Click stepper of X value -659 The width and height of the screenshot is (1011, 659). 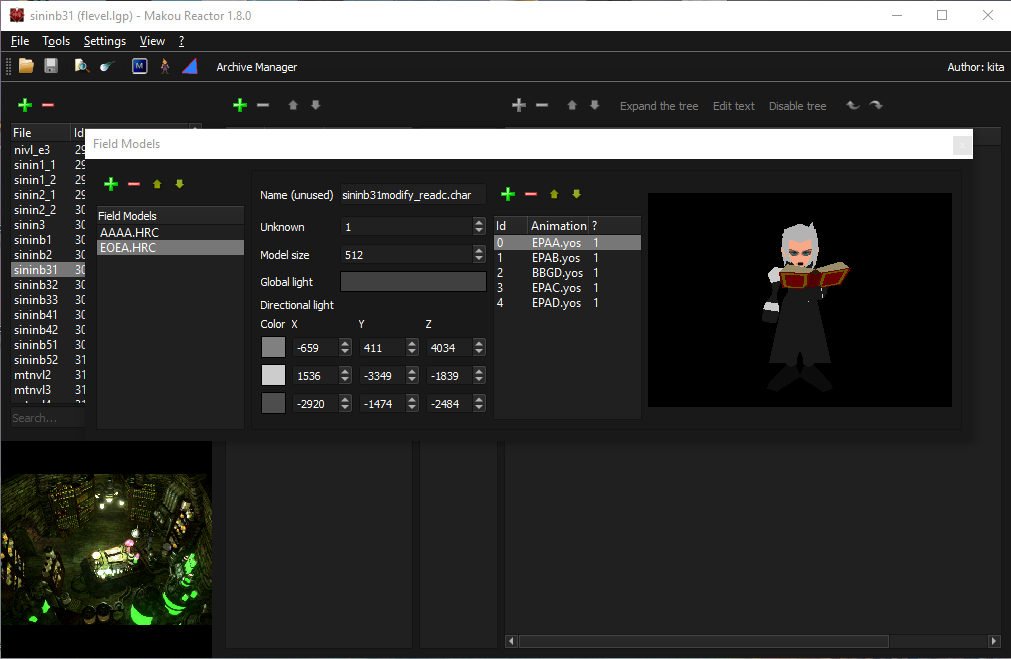[345, 348]
